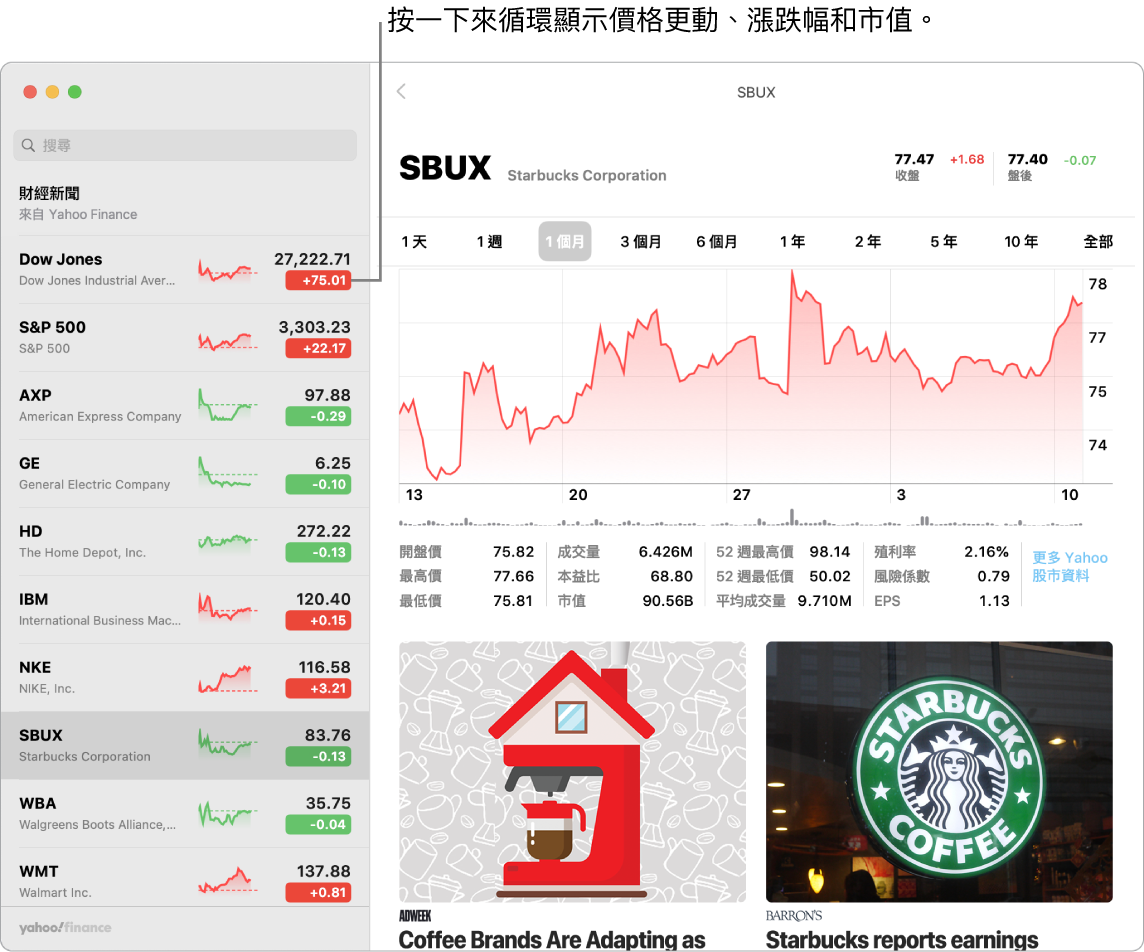
Task: Close the Stocks window with red button
Action: pos(30,92)
